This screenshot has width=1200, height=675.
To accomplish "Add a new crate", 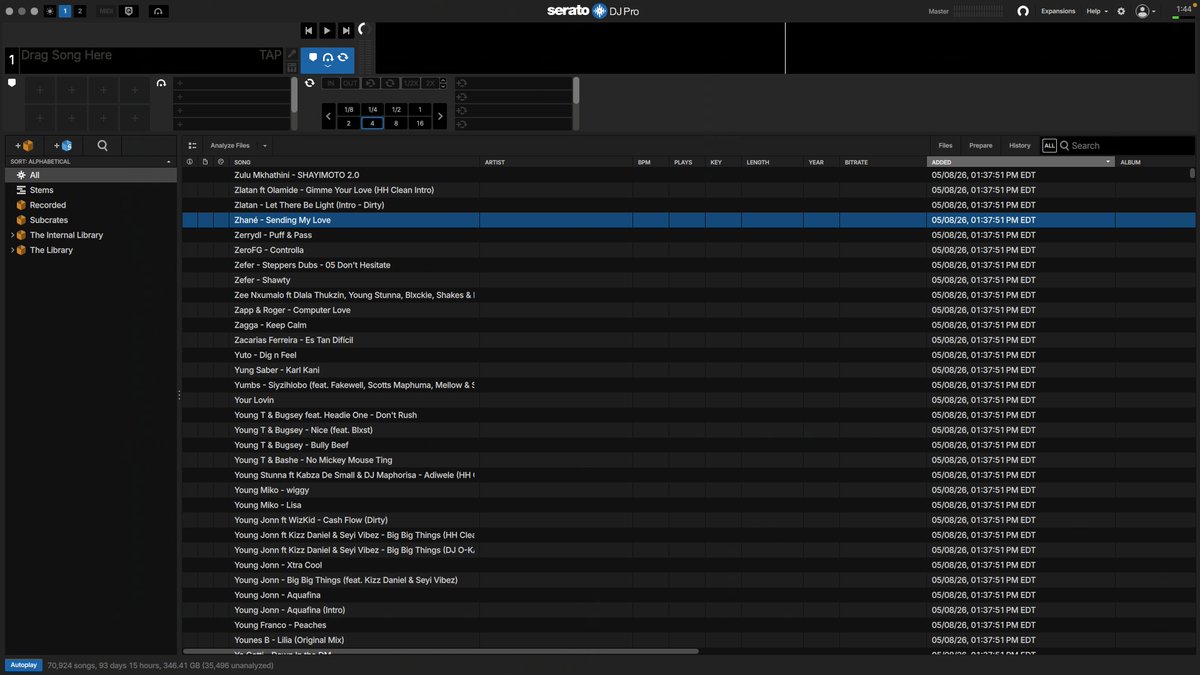I will coord(25,145).
